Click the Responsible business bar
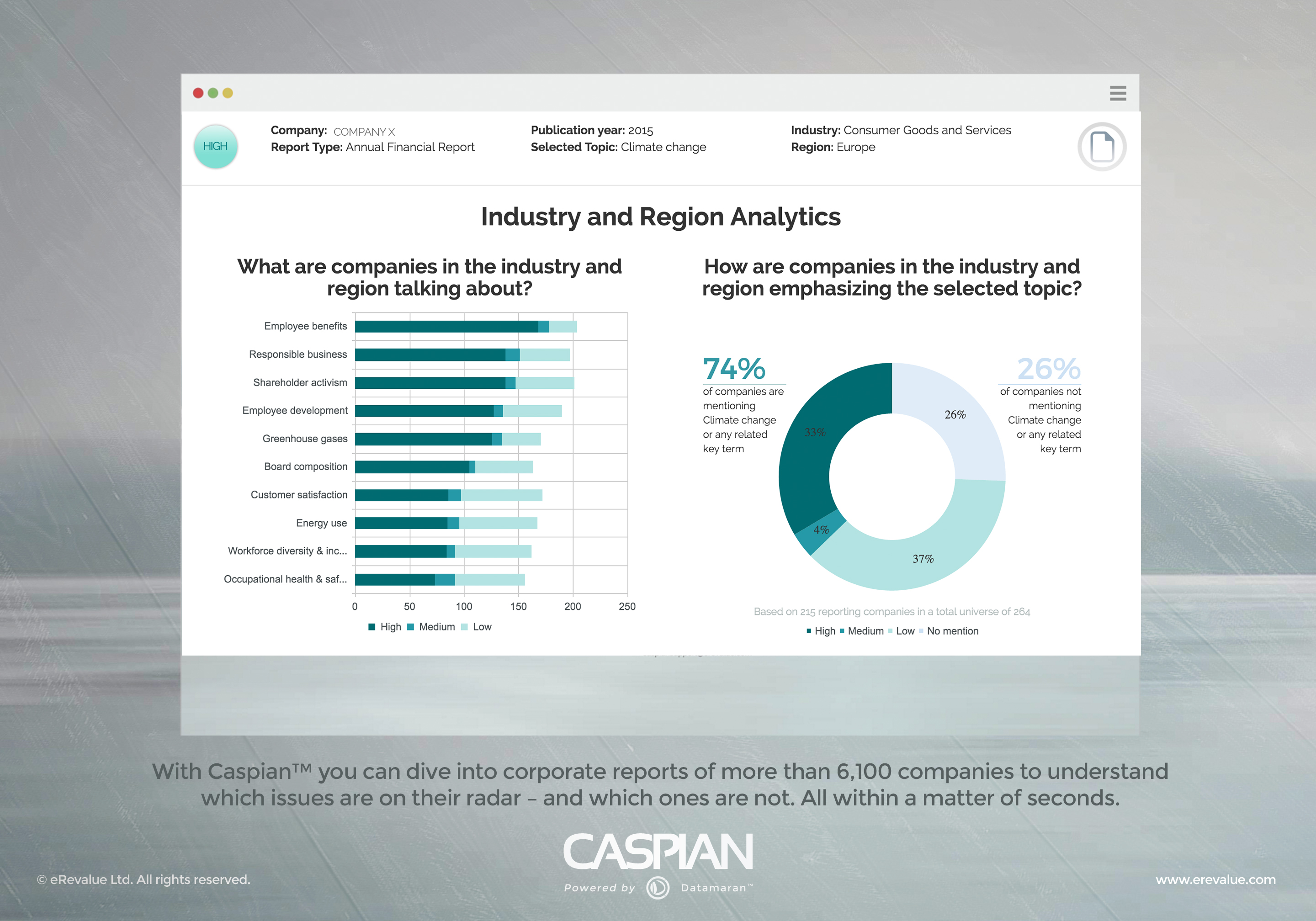This screenshot has width=1316, height=921. point(462,354)
